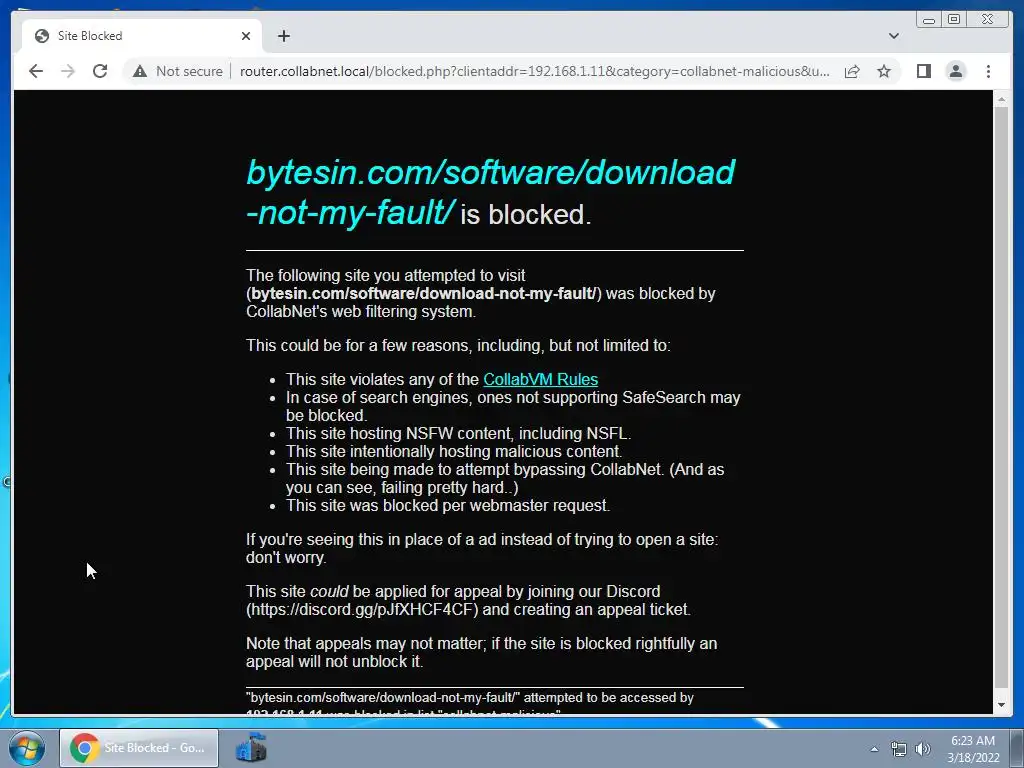Reload the blocked page
This screenshot has height=768, width=1024.
[x=100, y=71]
